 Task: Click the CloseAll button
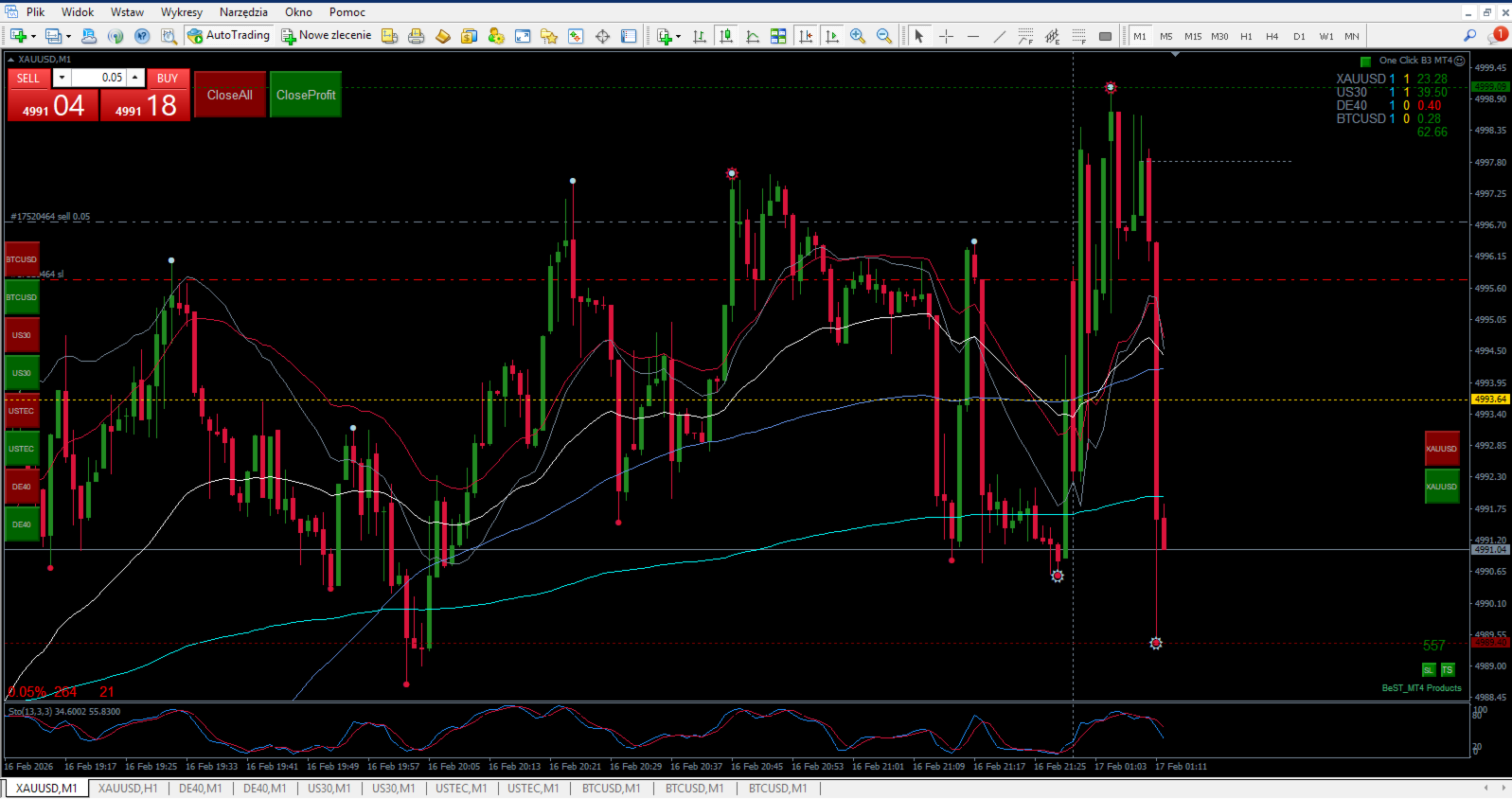(x=230, y=95)
